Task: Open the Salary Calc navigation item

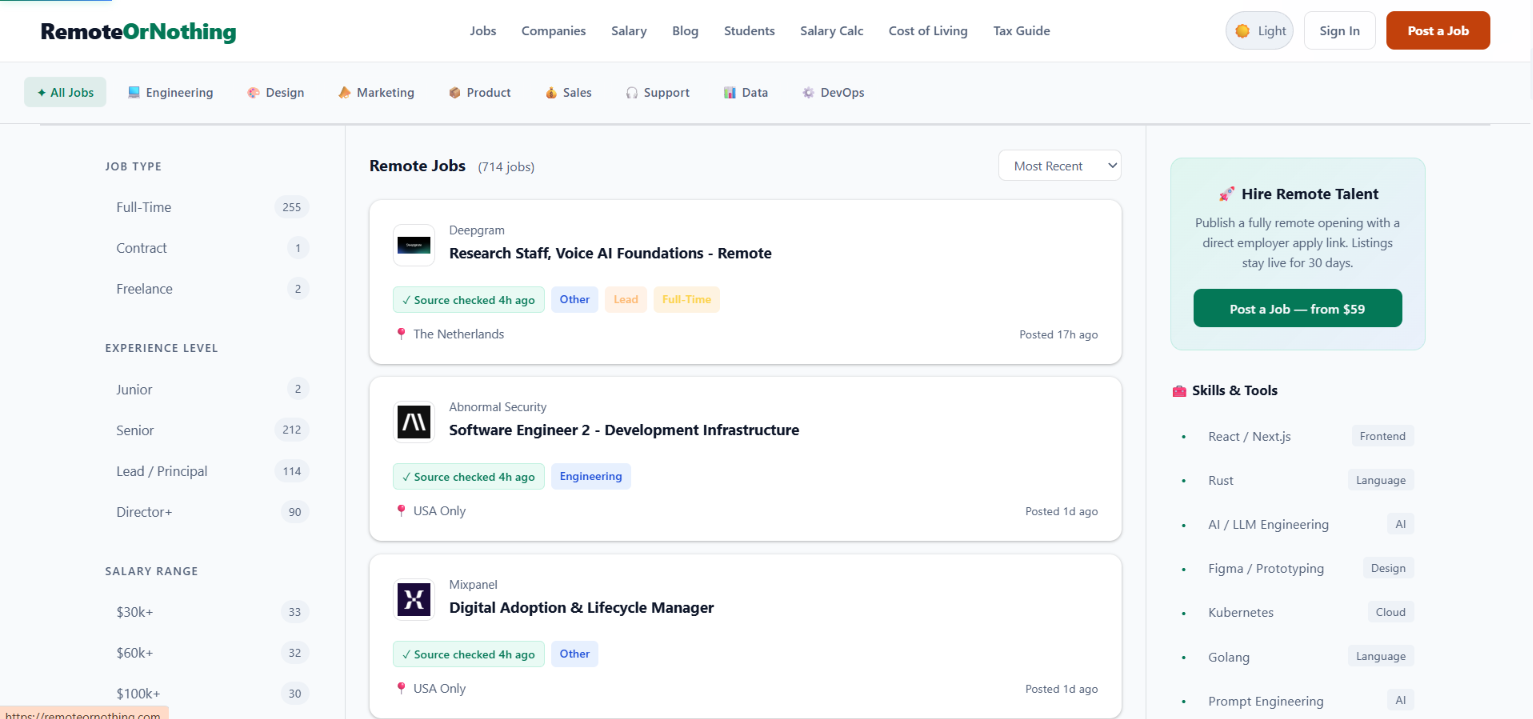Action: [x=832, y=31]
